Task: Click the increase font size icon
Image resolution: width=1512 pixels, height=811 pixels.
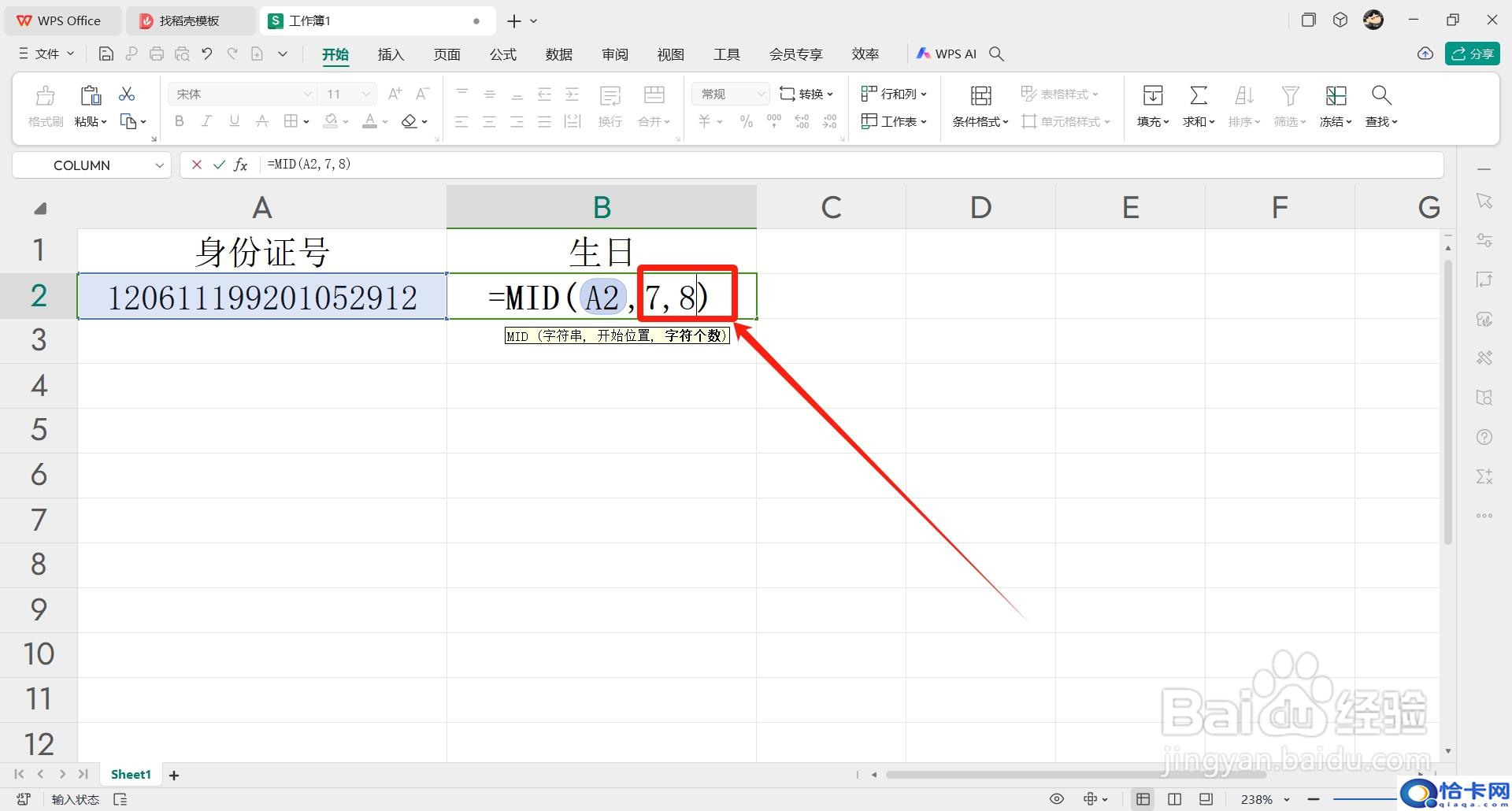Action: point(395,94)
